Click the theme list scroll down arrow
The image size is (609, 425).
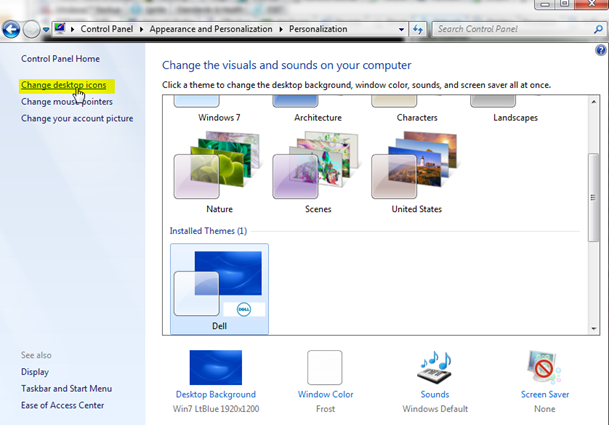pos(593,329)
